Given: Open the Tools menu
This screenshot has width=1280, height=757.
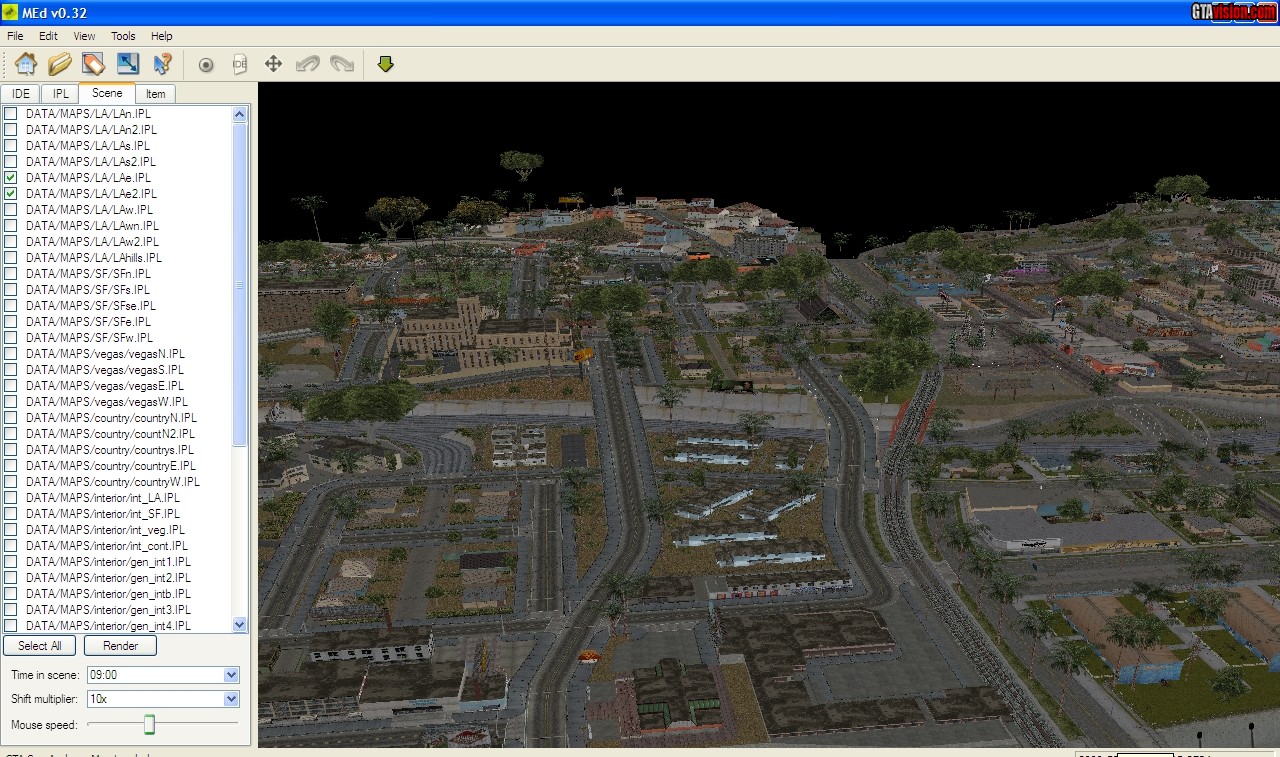Looking at the screenshot, I should pos(123,36).
